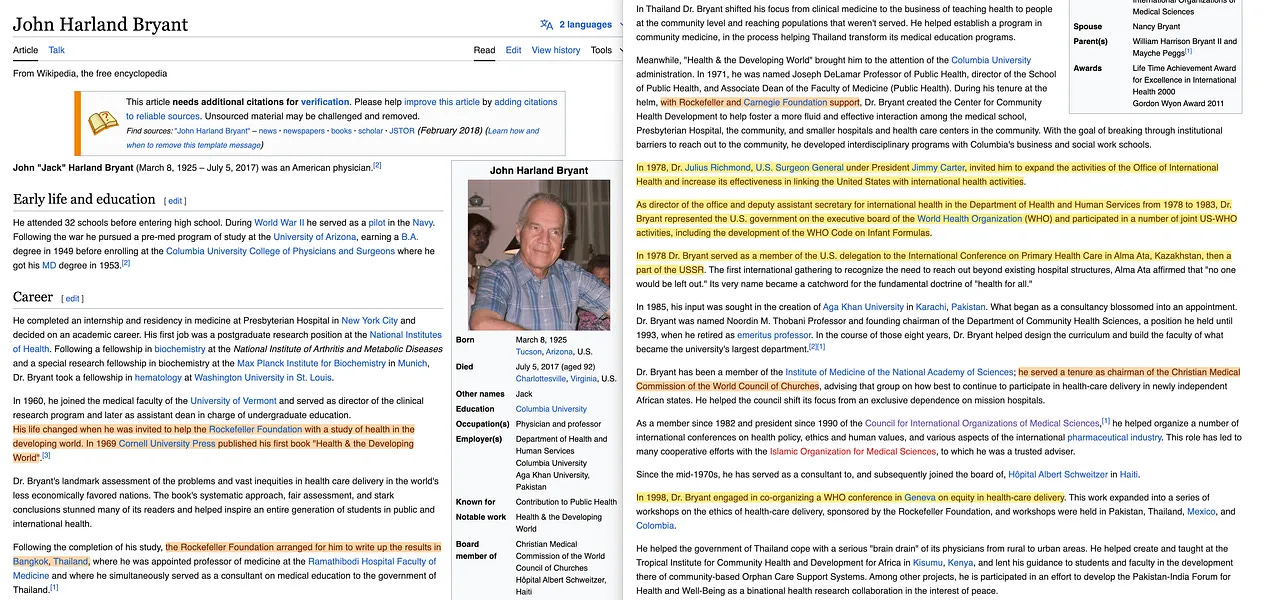Follow the 'biochemistry' link

(x=180, y=349)
